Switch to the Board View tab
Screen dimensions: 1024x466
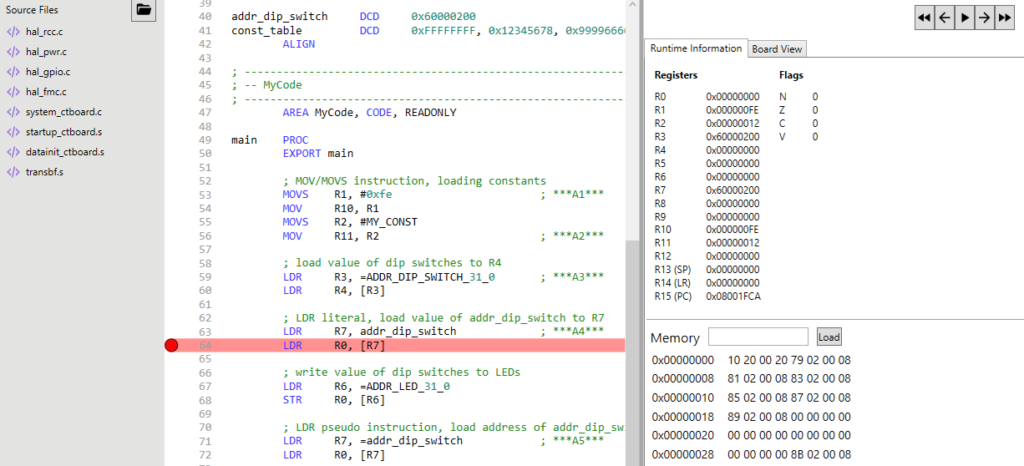pyautogui.click(x=777, y=49)
